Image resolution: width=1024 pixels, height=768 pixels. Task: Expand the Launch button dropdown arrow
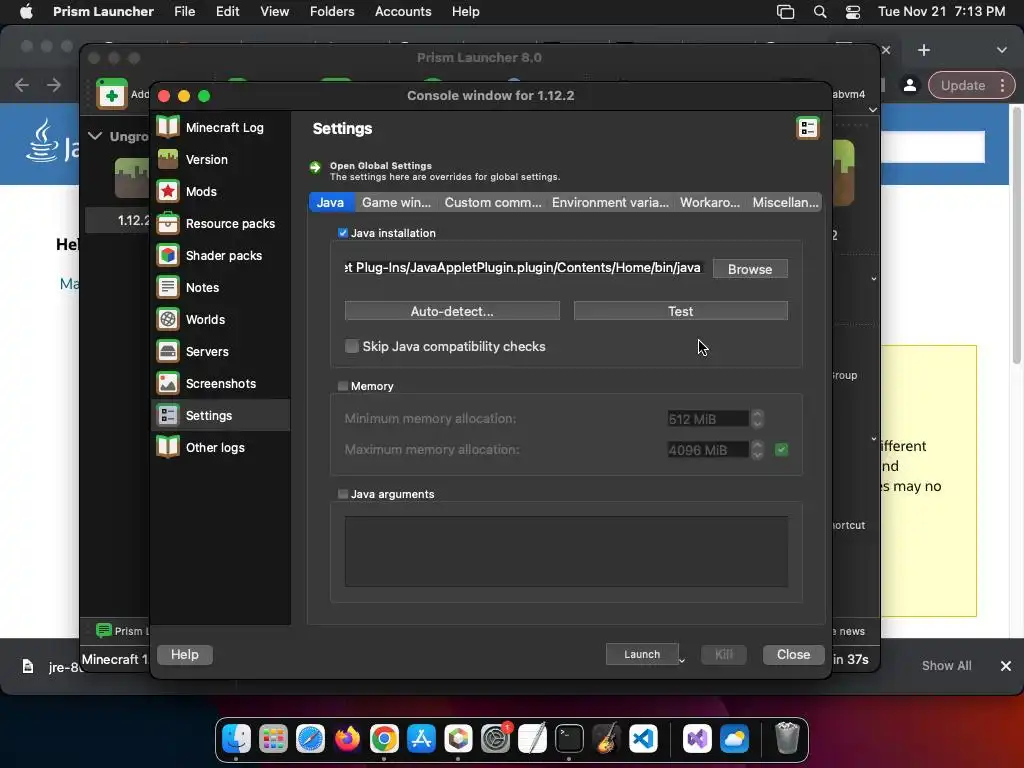click(x=682, y=660)
